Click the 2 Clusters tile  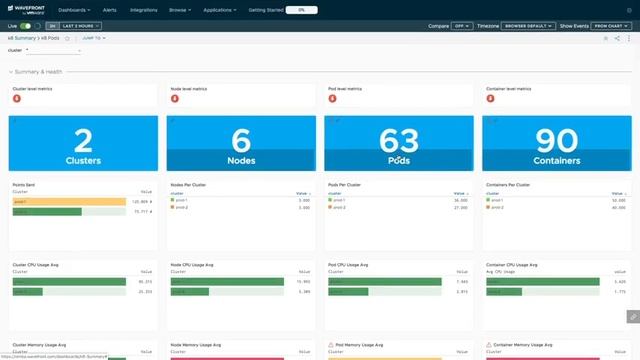click(x=83, y=143)
